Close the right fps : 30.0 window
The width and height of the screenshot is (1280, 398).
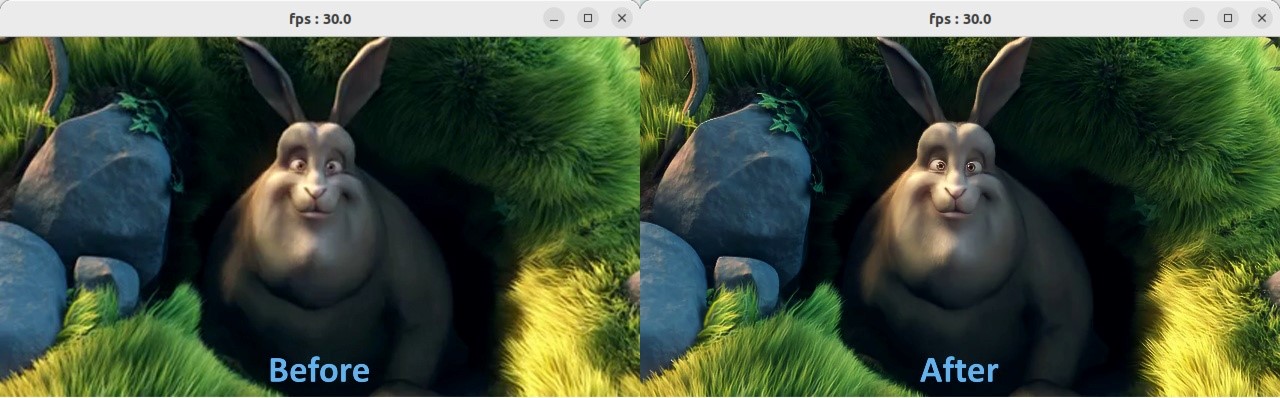pyautogui.click(x=1262, y=18)
